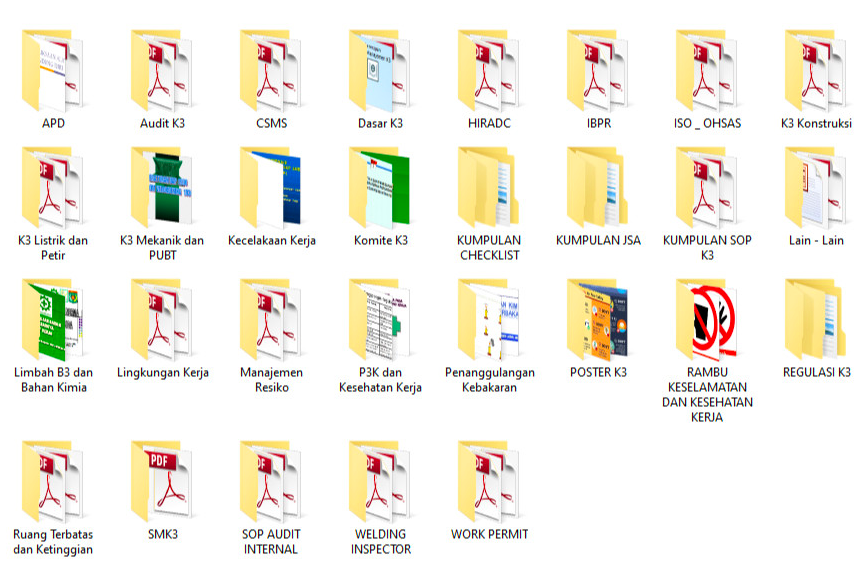Image resolution: width=865 pixels, height=588 pixels.
Task: Click the WORK PERMIT folder icon
Action: point(489,482)
